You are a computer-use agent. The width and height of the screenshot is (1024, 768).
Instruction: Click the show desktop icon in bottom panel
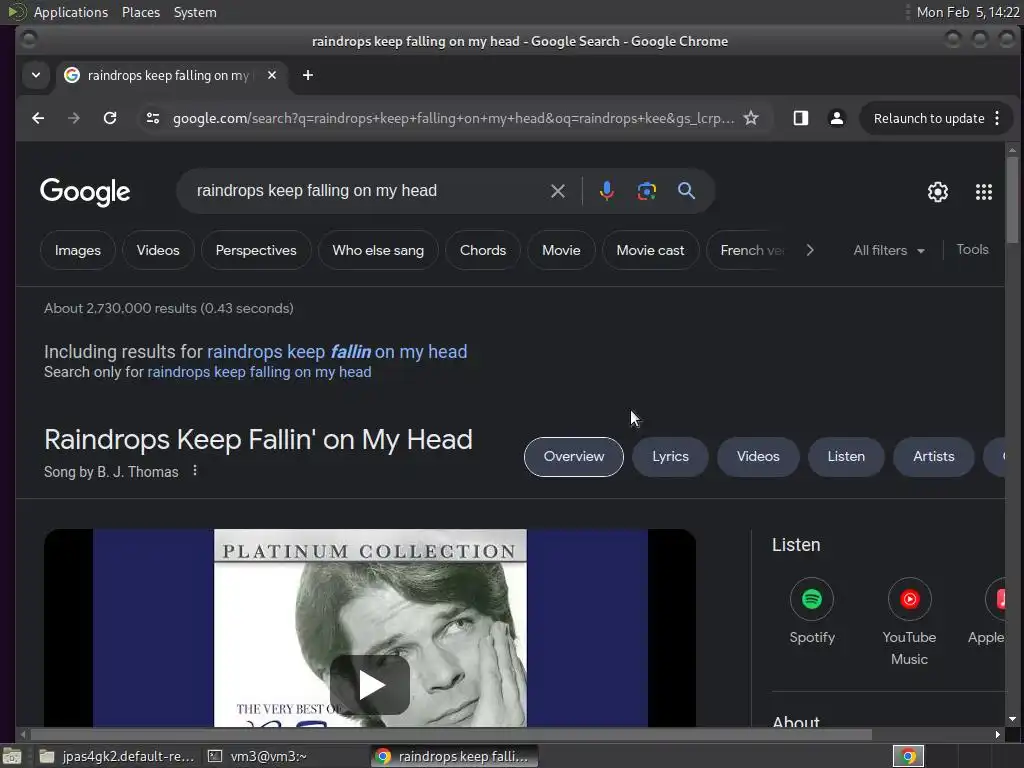click(x=12, y=756)
